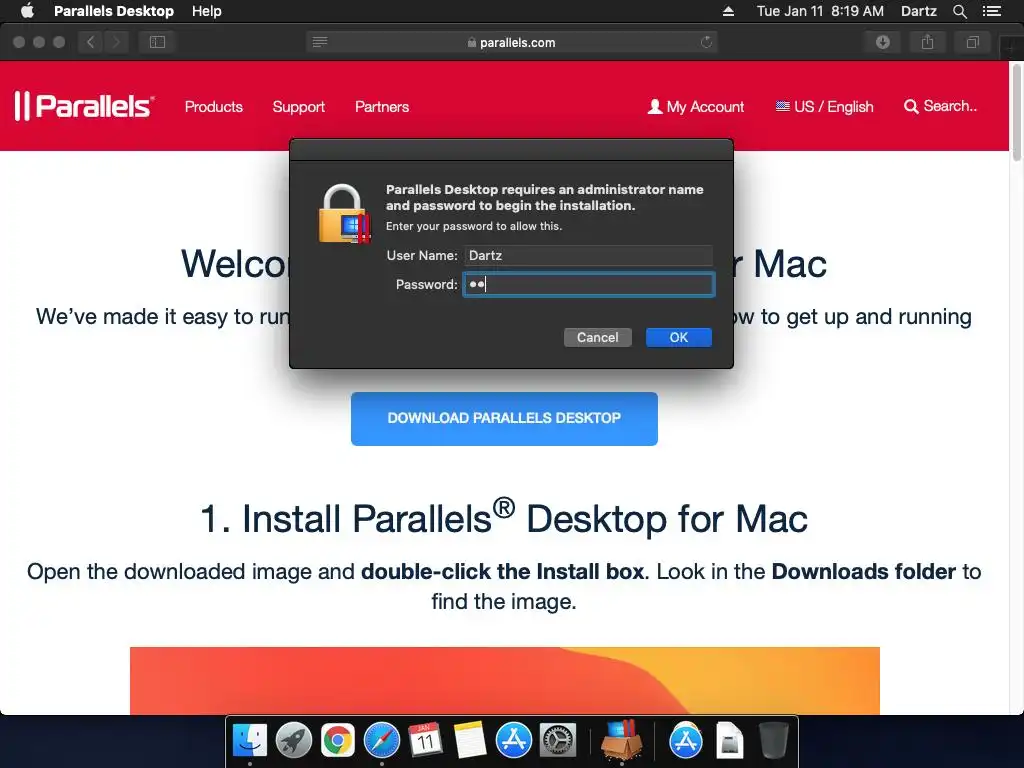Click the eject icon in menu bar
This screenshot has height=768, width=1024.
(x=728, y=11)
